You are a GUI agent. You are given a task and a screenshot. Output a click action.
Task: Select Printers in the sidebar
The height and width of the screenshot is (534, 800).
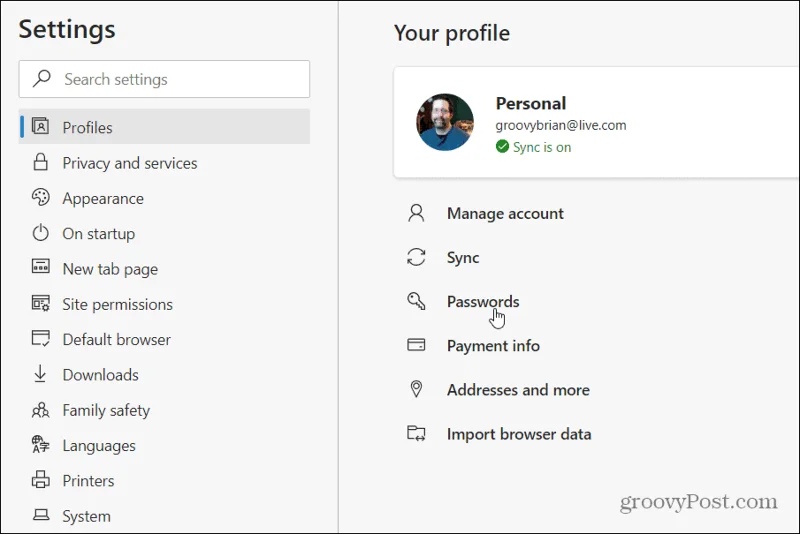pyautogui.click(x=164, y=480)
